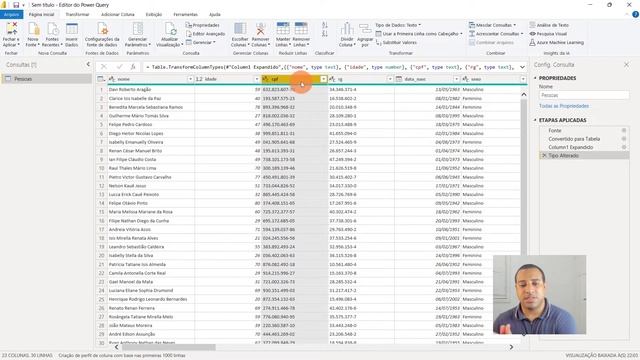
Task: Switch to the Transformar tab
Action: tap(77, 14)
